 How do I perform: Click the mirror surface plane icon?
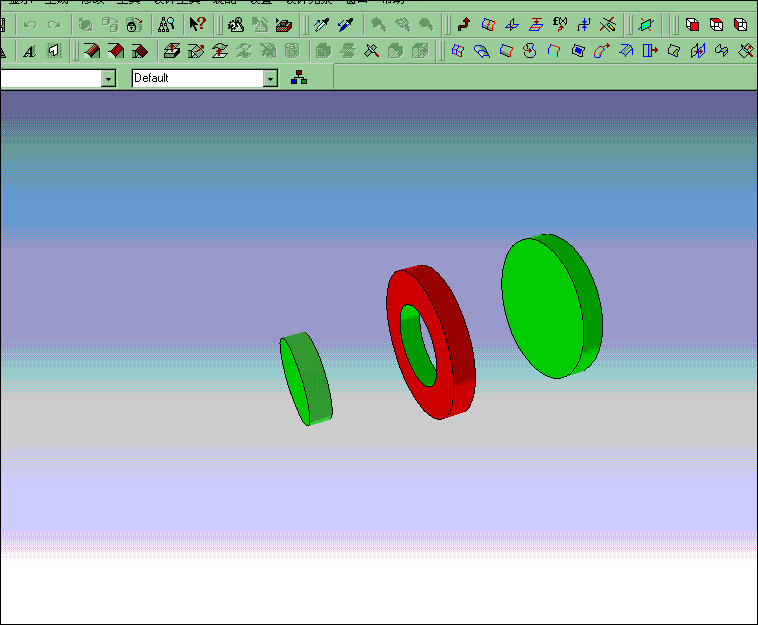(698, 50)
